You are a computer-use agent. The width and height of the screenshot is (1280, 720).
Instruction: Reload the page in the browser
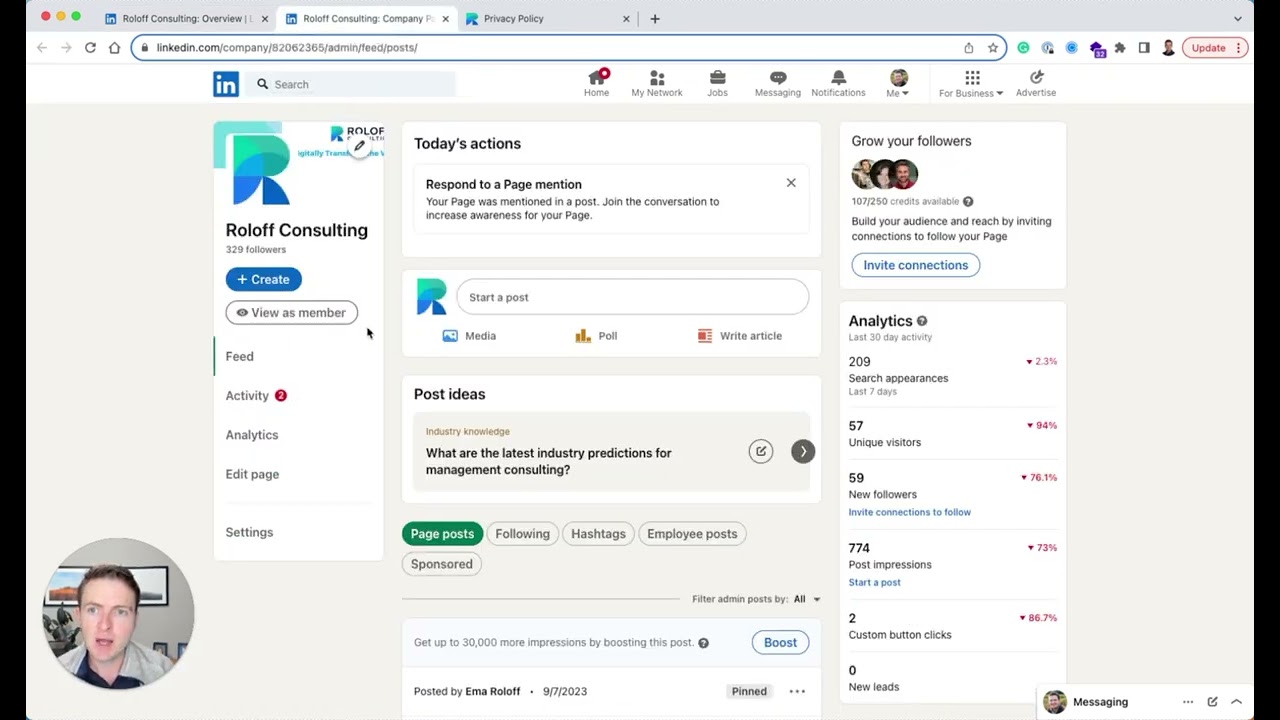90,47
